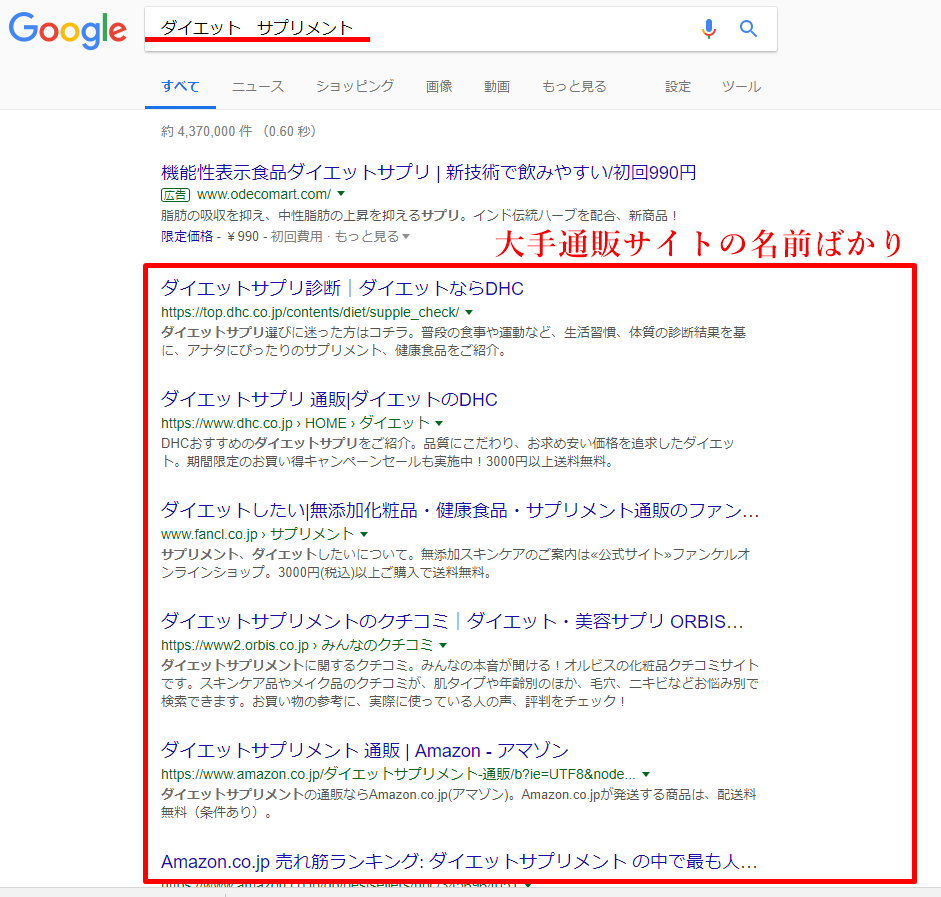The image size is (941, 897).
Task: Open result ダイエットサプリ診断｜ダイエットならDHC
Action: [342, 288]
